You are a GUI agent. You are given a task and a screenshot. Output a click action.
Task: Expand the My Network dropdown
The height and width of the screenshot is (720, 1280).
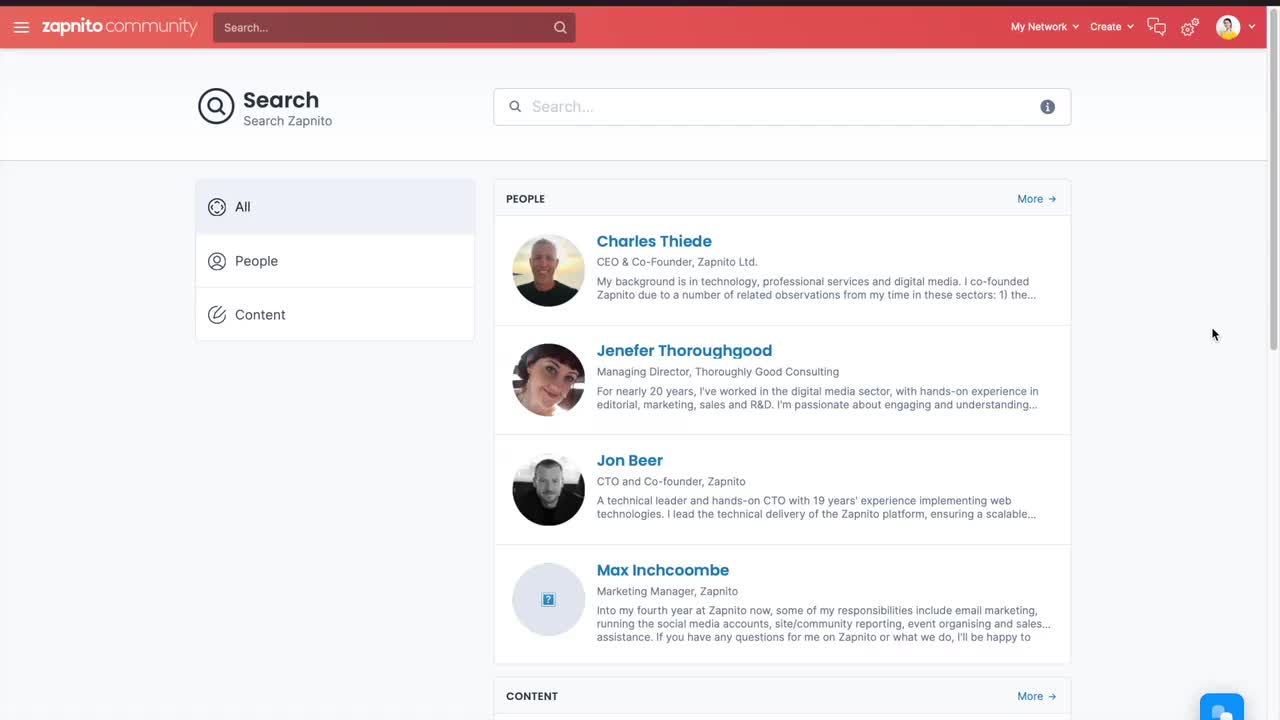pos(1044,27)
